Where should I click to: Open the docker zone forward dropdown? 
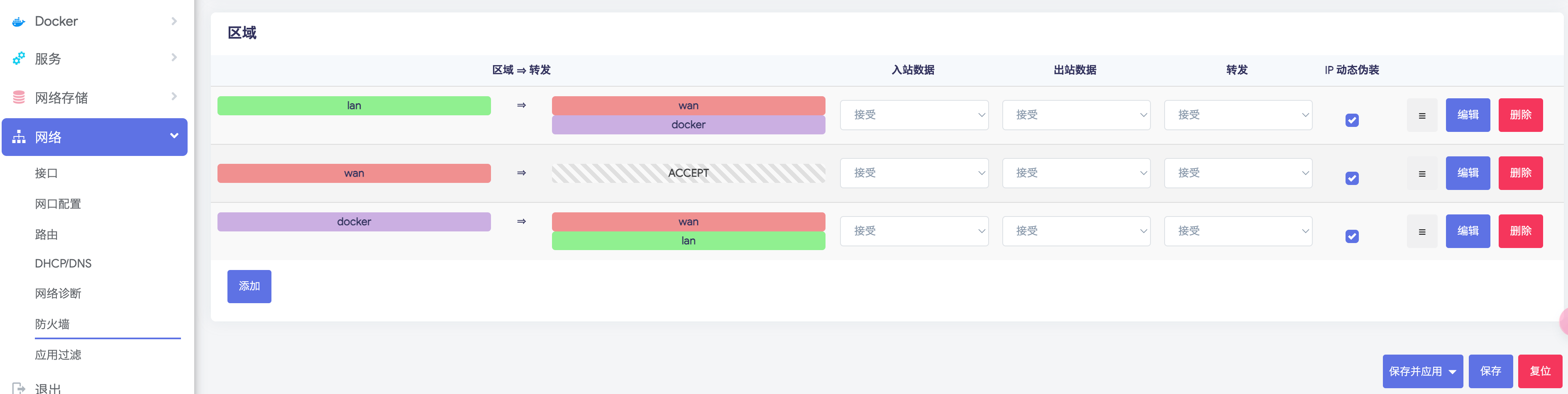coord(1238,231)
